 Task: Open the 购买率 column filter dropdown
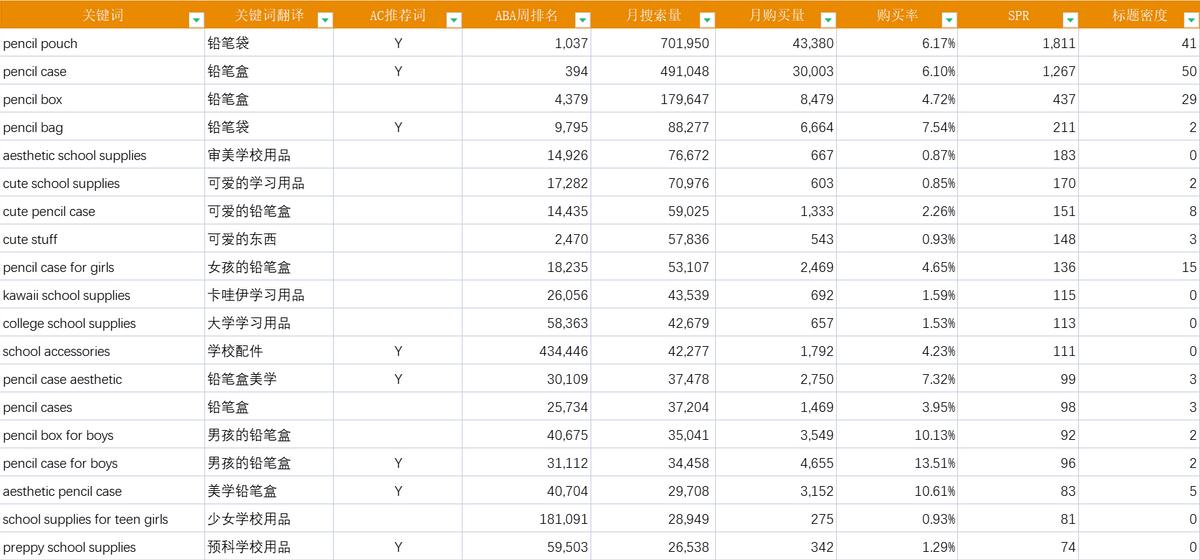(x=949, y=19)
